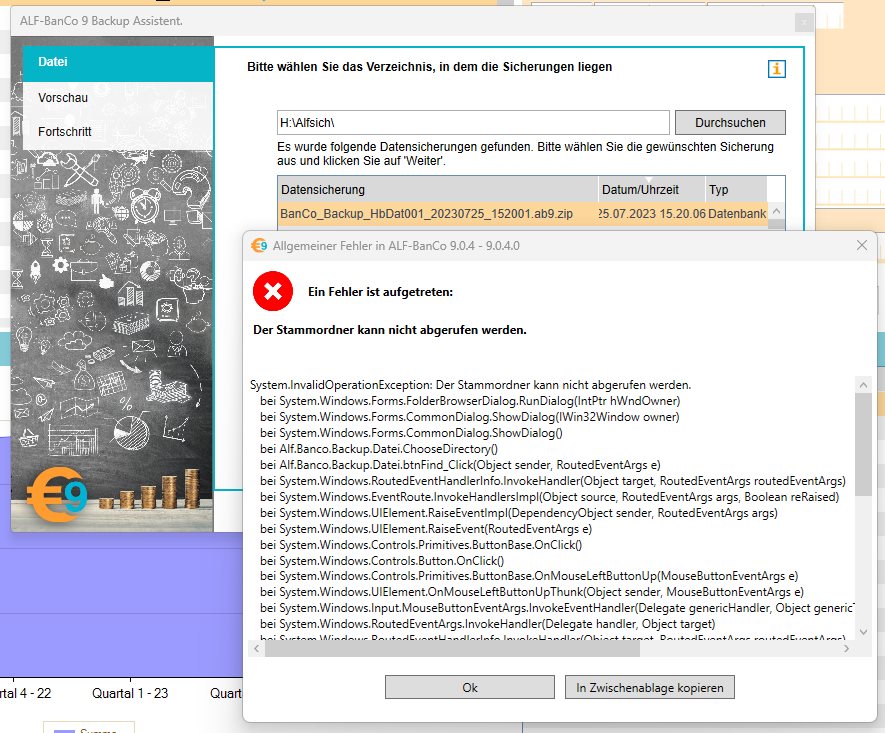This screenshot has height=733, width=885.
Task: Open the orange info icon
Action: point(777,69)
